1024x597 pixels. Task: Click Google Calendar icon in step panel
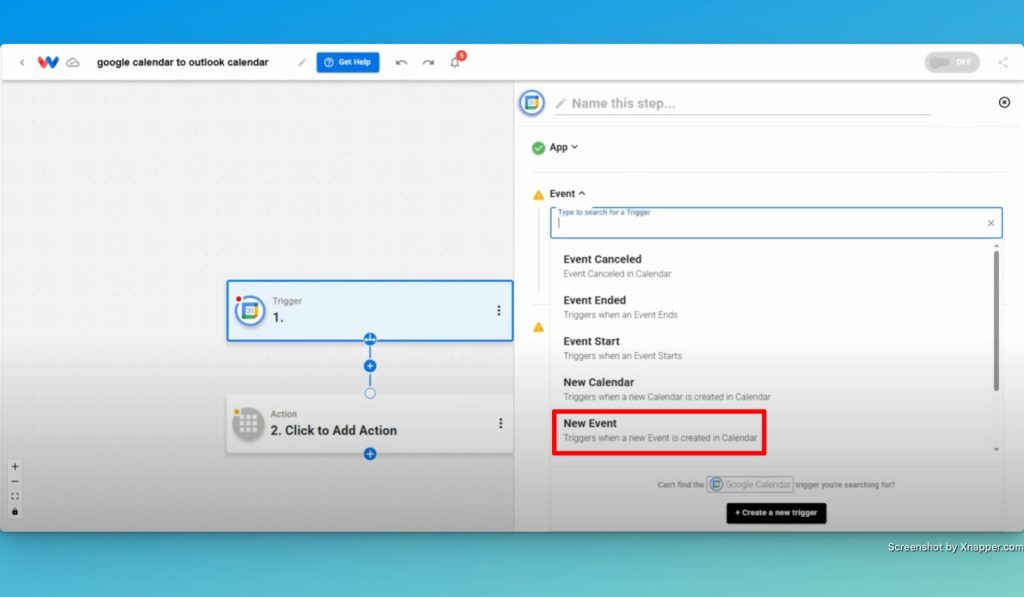tap(532, 103)
